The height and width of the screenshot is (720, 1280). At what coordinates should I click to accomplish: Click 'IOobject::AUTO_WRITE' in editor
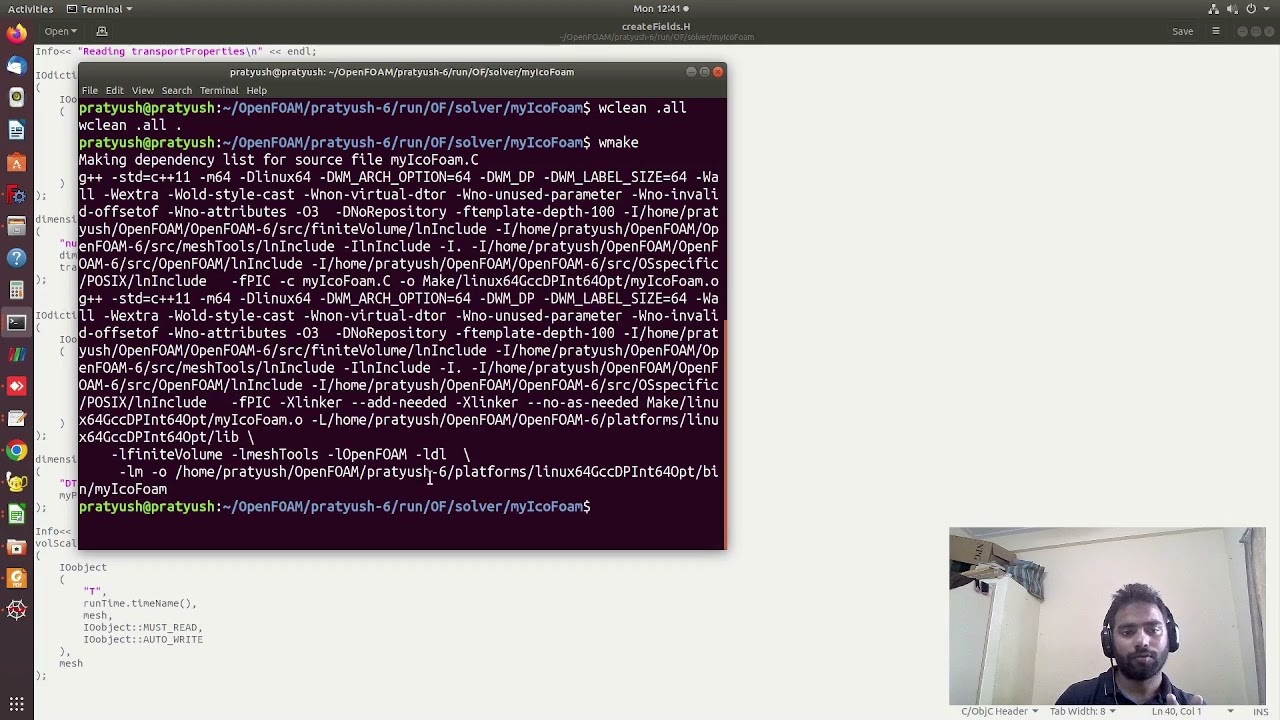(143, 640)
